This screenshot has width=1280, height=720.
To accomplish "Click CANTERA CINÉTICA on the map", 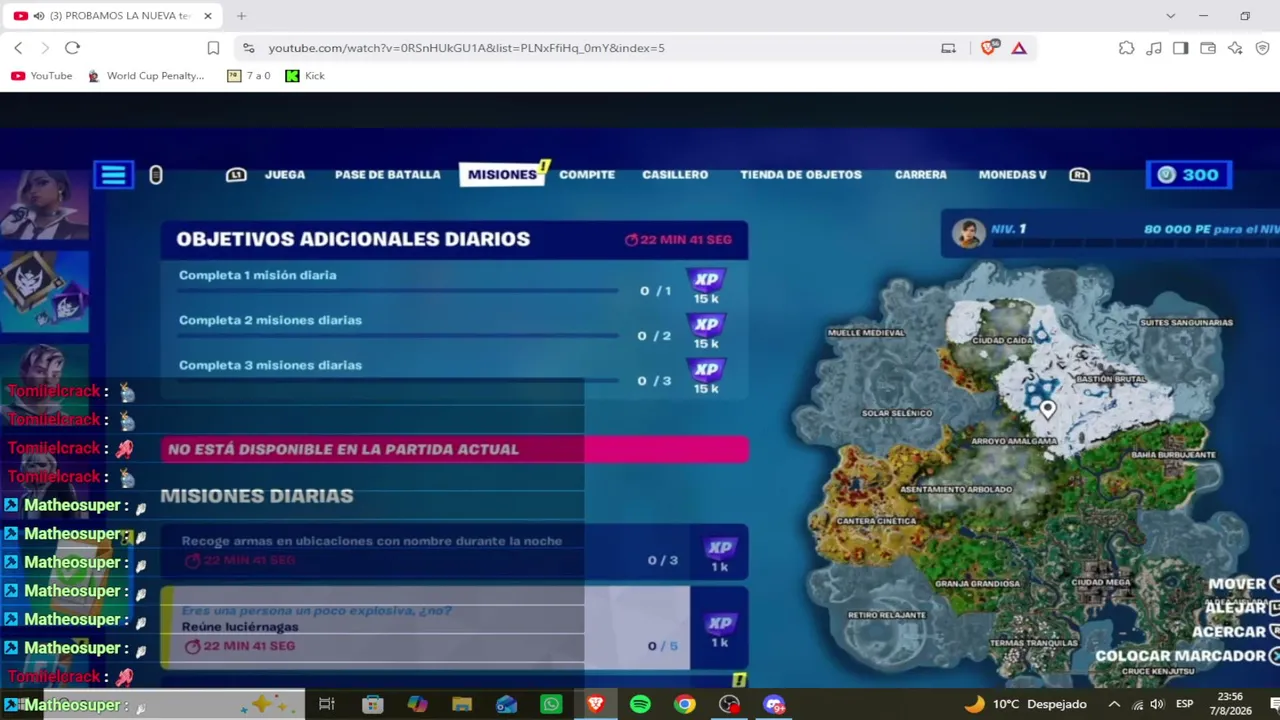I will [x=876, y=521].
